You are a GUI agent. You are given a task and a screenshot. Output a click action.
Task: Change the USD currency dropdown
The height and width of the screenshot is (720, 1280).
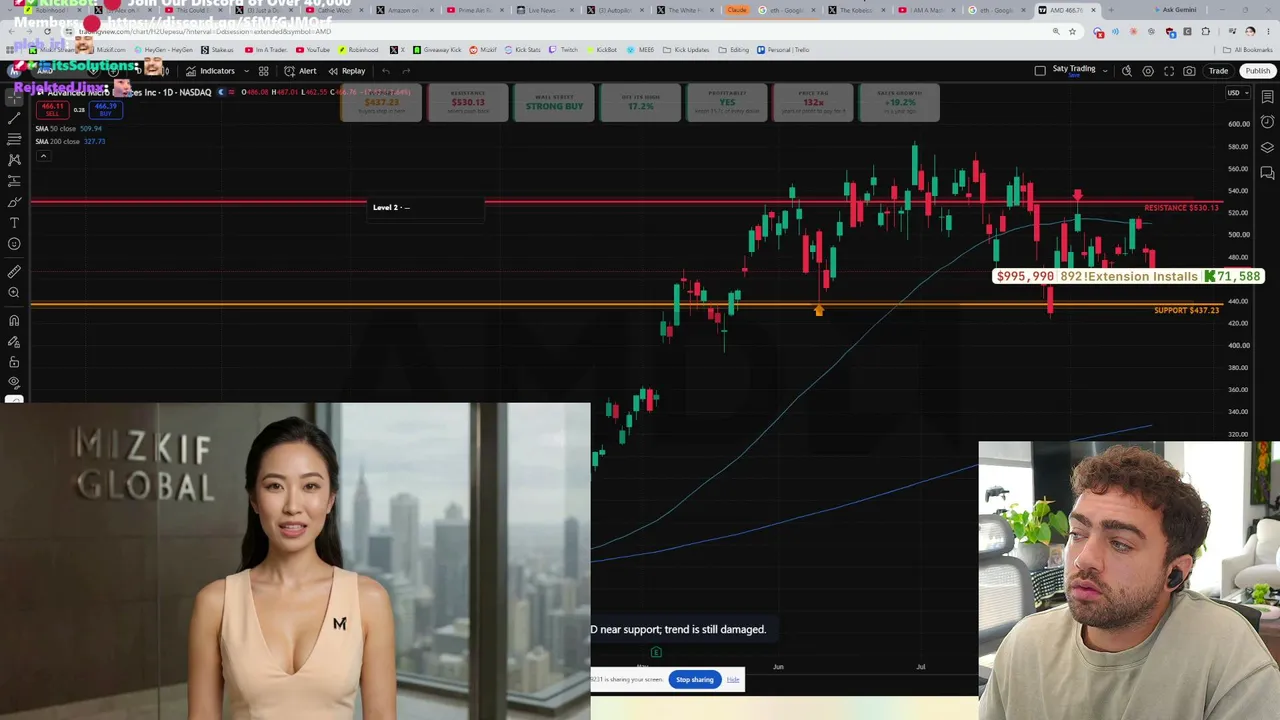tap(1237, 93)
